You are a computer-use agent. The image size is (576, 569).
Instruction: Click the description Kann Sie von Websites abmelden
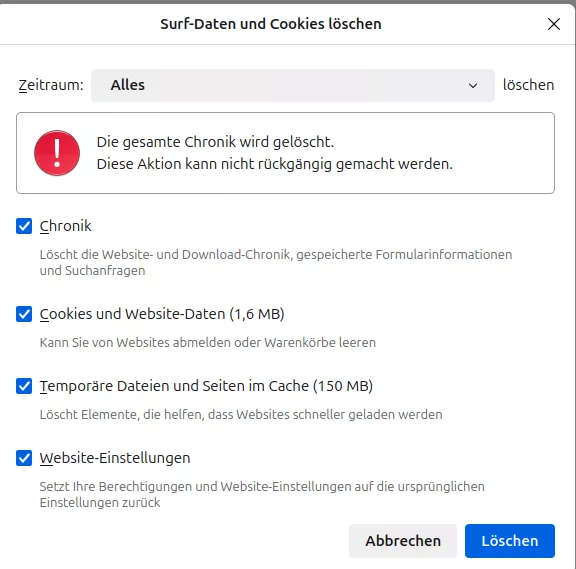click(208, 342)
